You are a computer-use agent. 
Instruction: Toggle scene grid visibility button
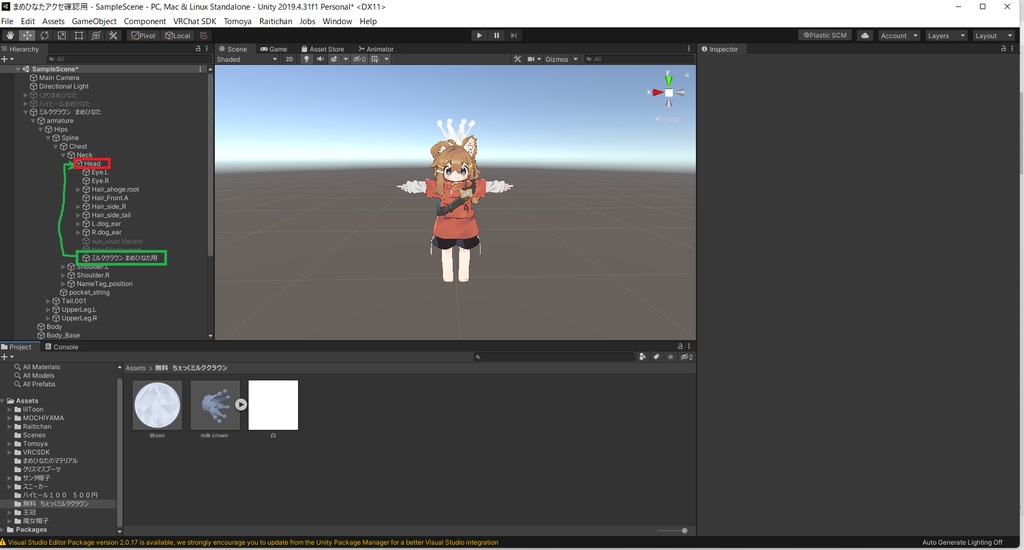(375, 59)
